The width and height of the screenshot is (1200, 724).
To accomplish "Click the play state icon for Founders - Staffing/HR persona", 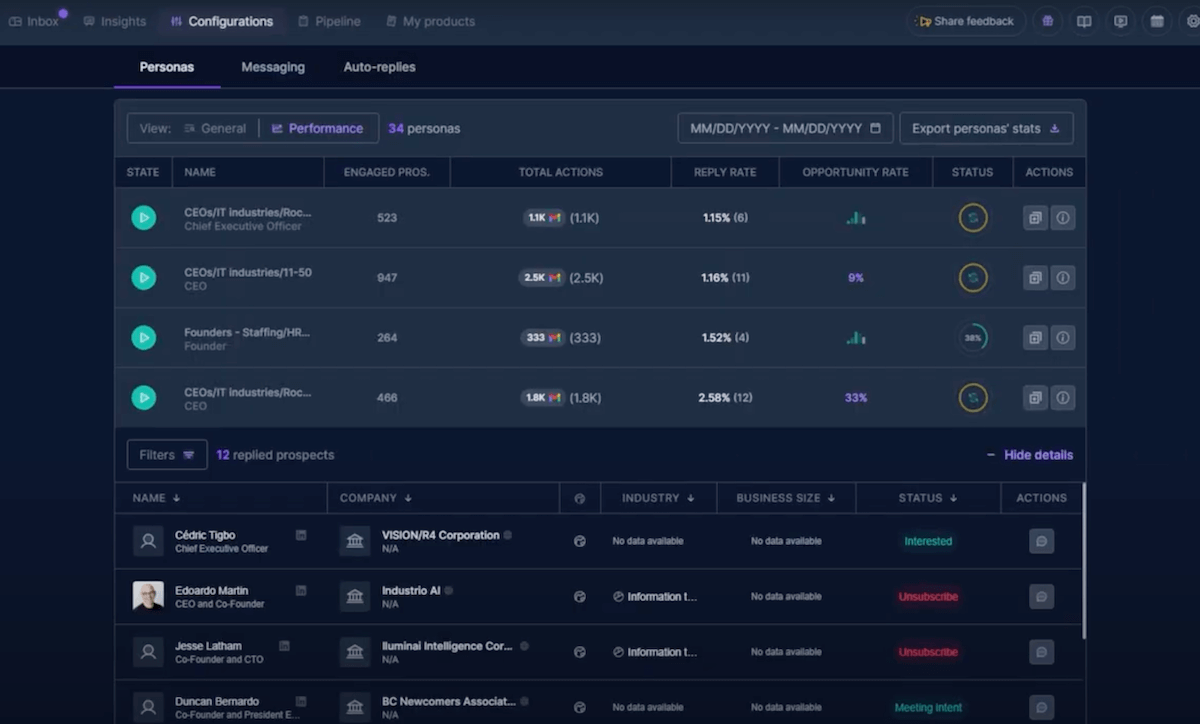I will coord(144,338).
